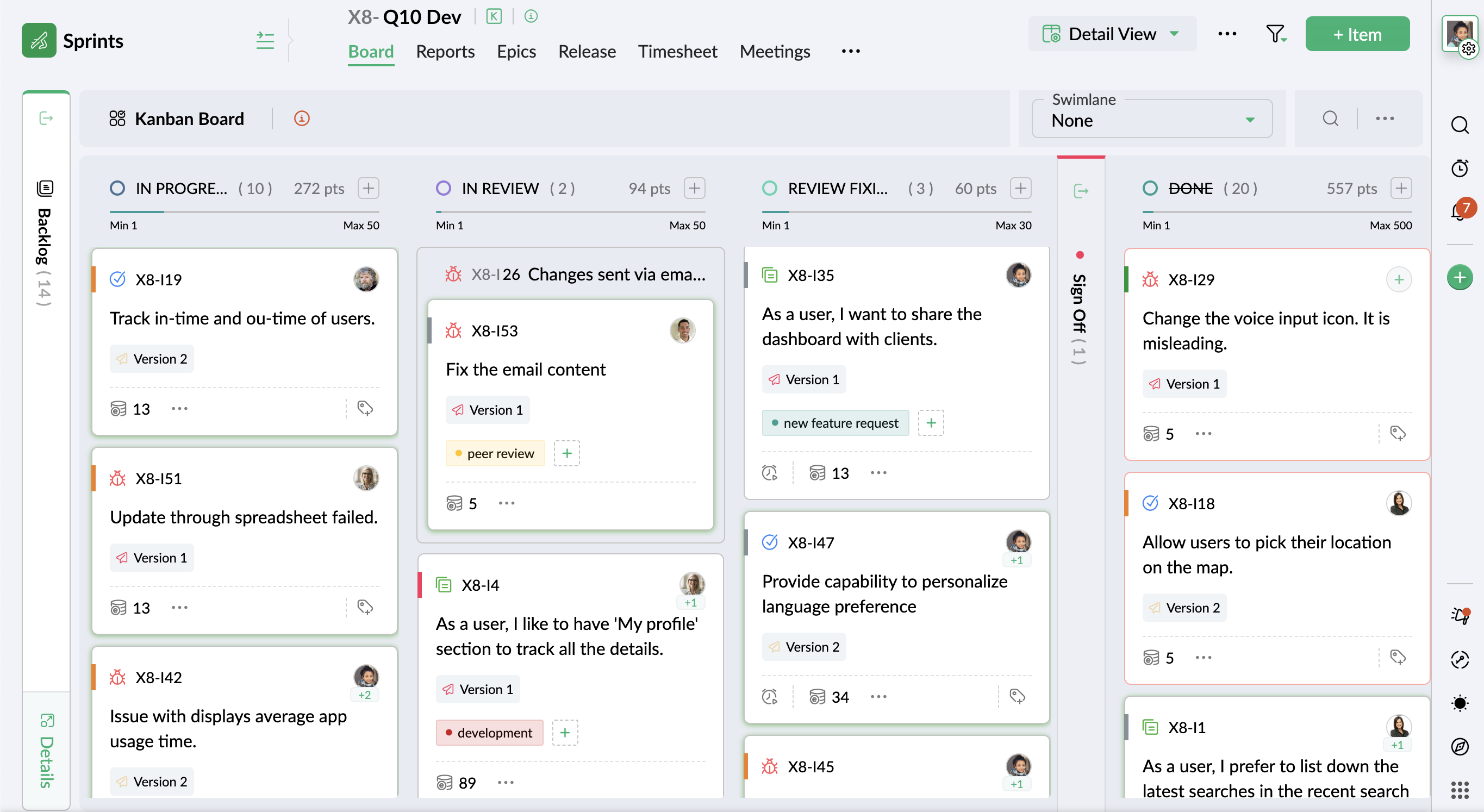Click the IN REVIEW column progress bar
The width and height of the screenshot is (1484, 812).
click(570, 212)
